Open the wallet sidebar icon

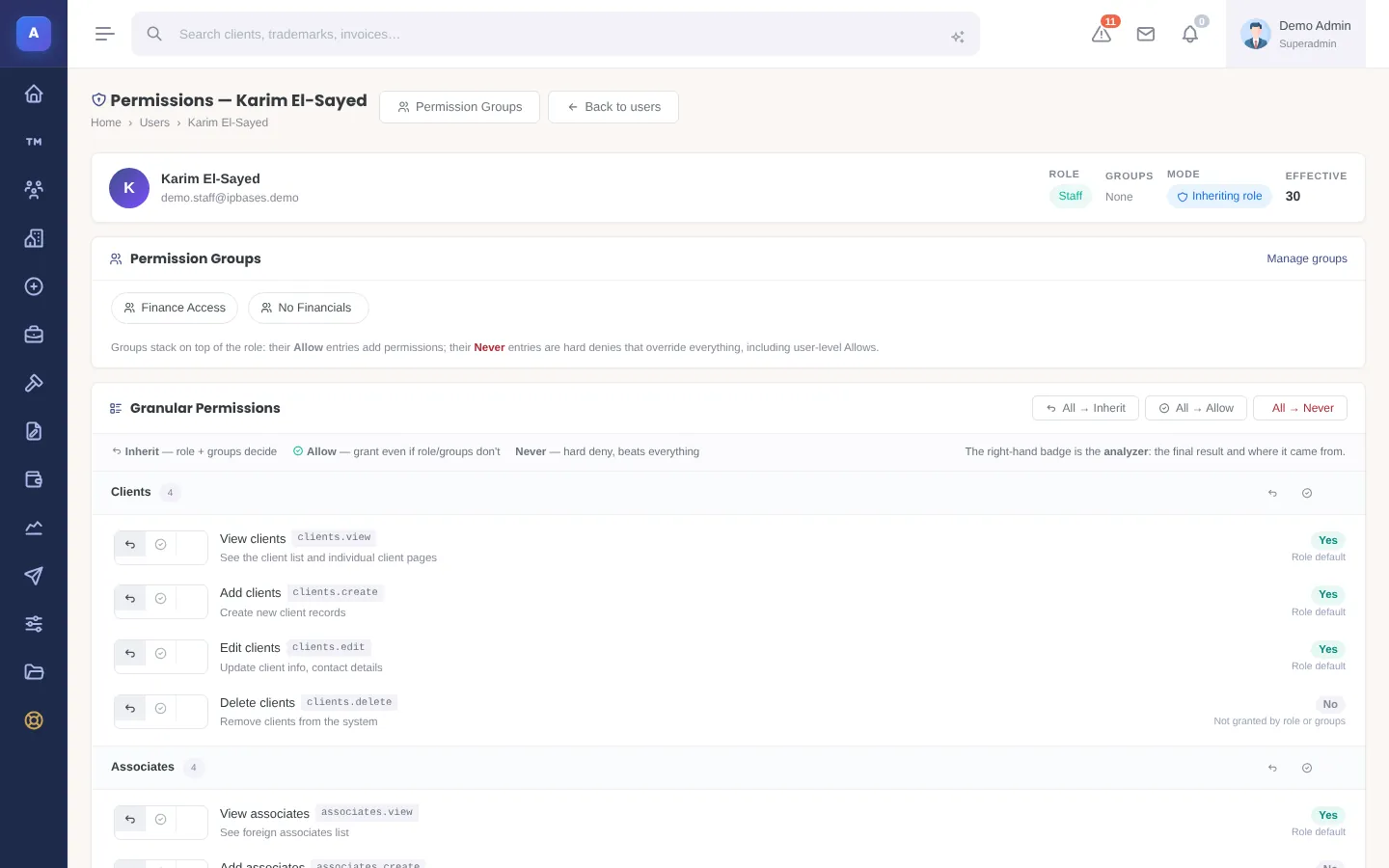tap(34, 479)
